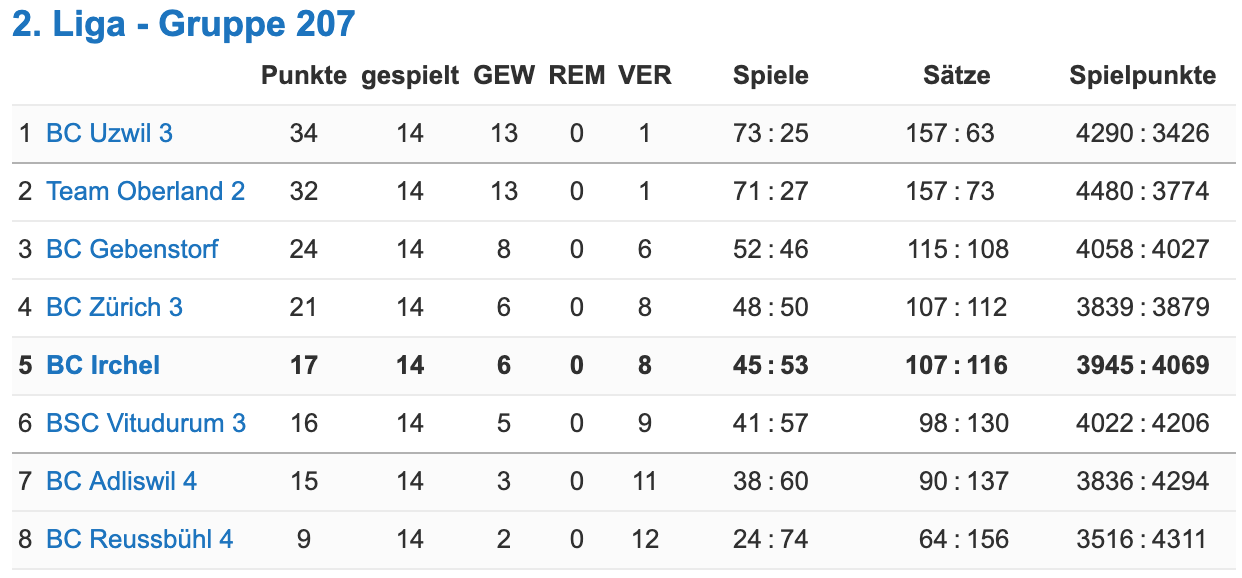Click the Punkte column header
This screenshot has width=1242, height=578.
pos(304,75)
